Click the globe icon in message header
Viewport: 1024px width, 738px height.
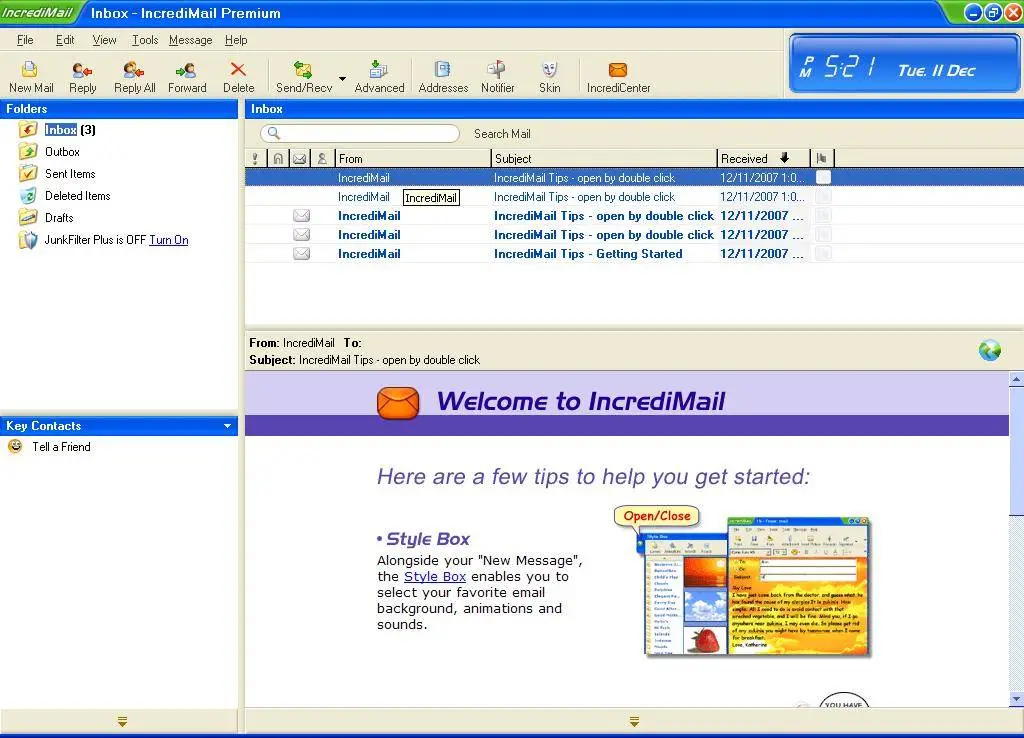tap(989, 350)
